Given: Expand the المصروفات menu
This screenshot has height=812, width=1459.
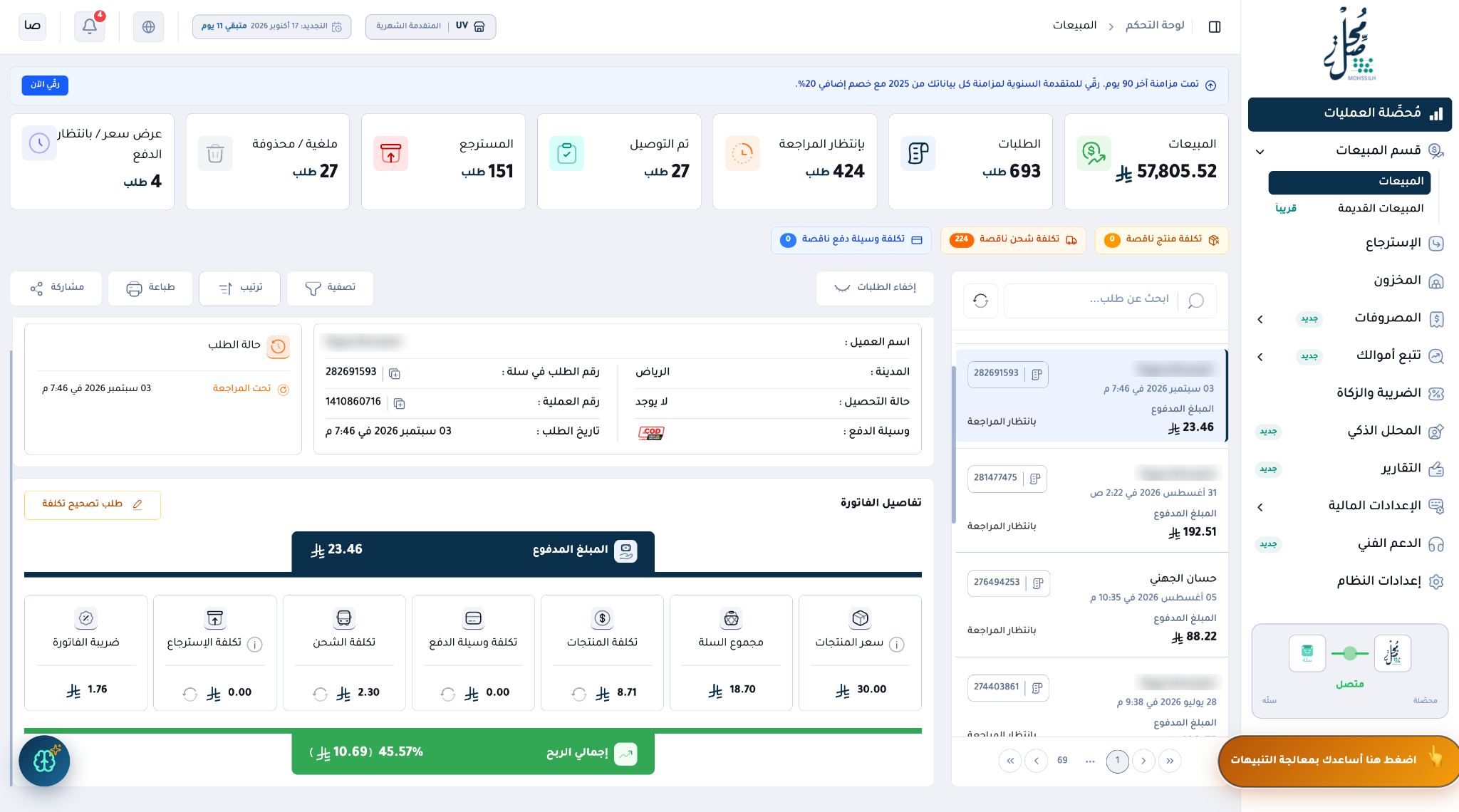Looking at the screenshot, I should pos(1260,319).
